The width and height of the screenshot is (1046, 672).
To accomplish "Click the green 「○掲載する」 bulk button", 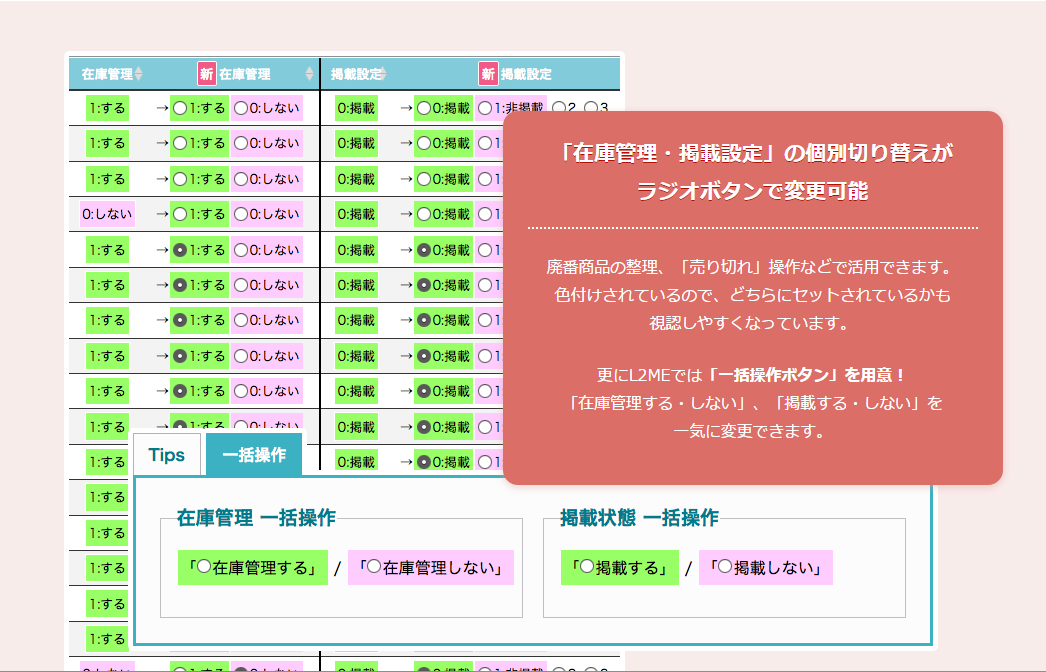I will (619, 568).
